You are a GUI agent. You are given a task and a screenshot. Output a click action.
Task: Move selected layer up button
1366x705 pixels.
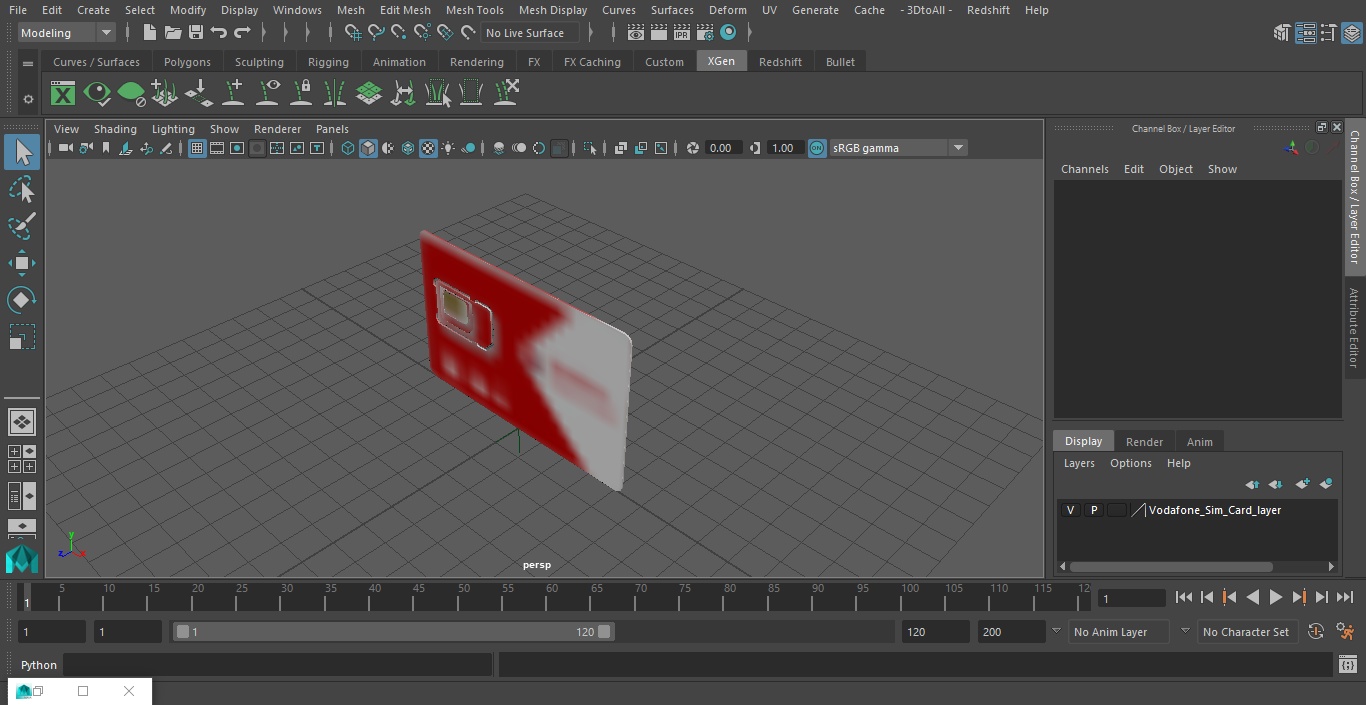pyautogui.click(x=1251, y=484)
